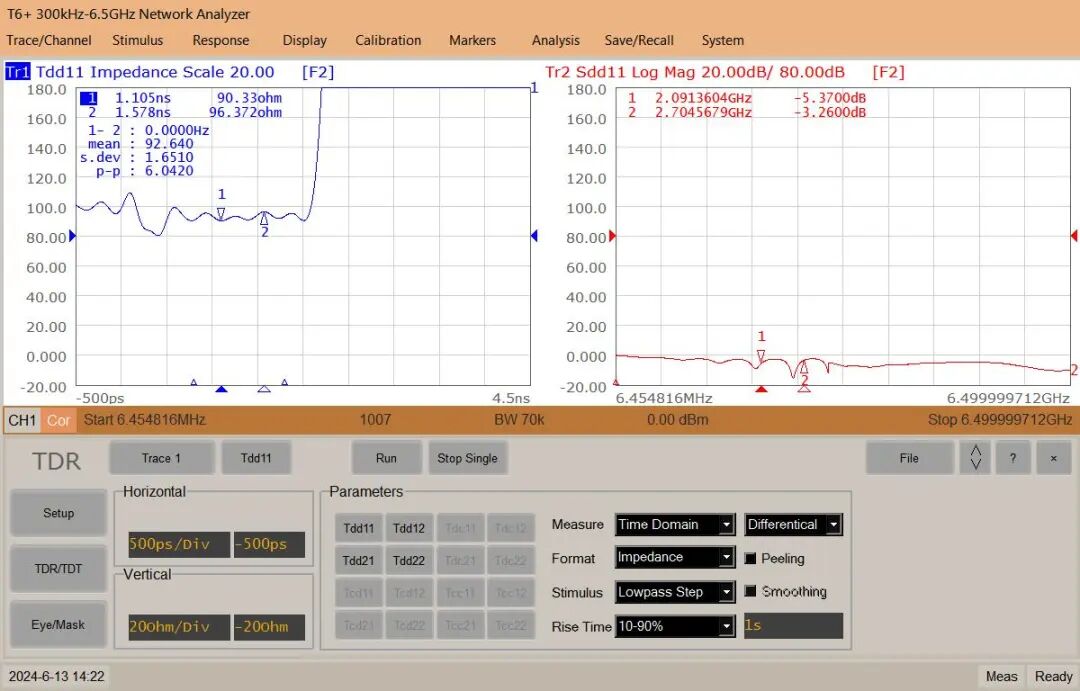
Task: Select marker 1 row 1.105ns readout
Action: point(181,98)
